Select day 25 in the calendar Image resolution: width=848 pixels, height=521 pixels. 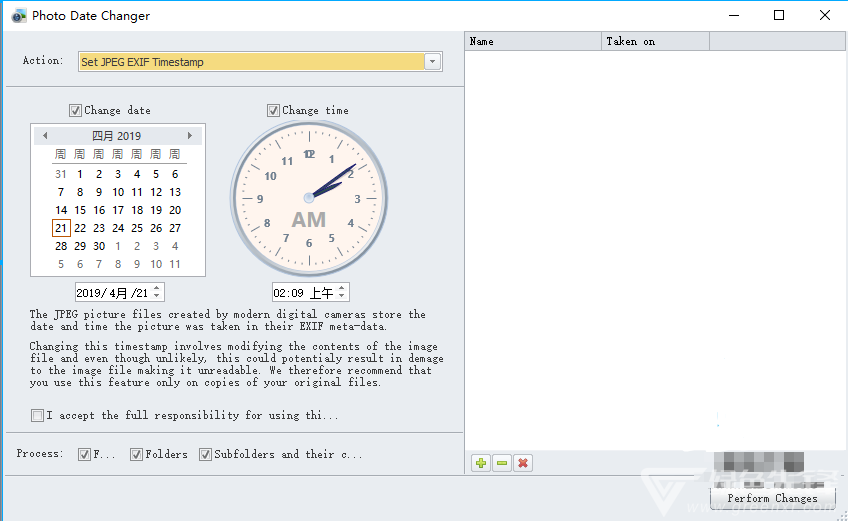click(137, 228)
